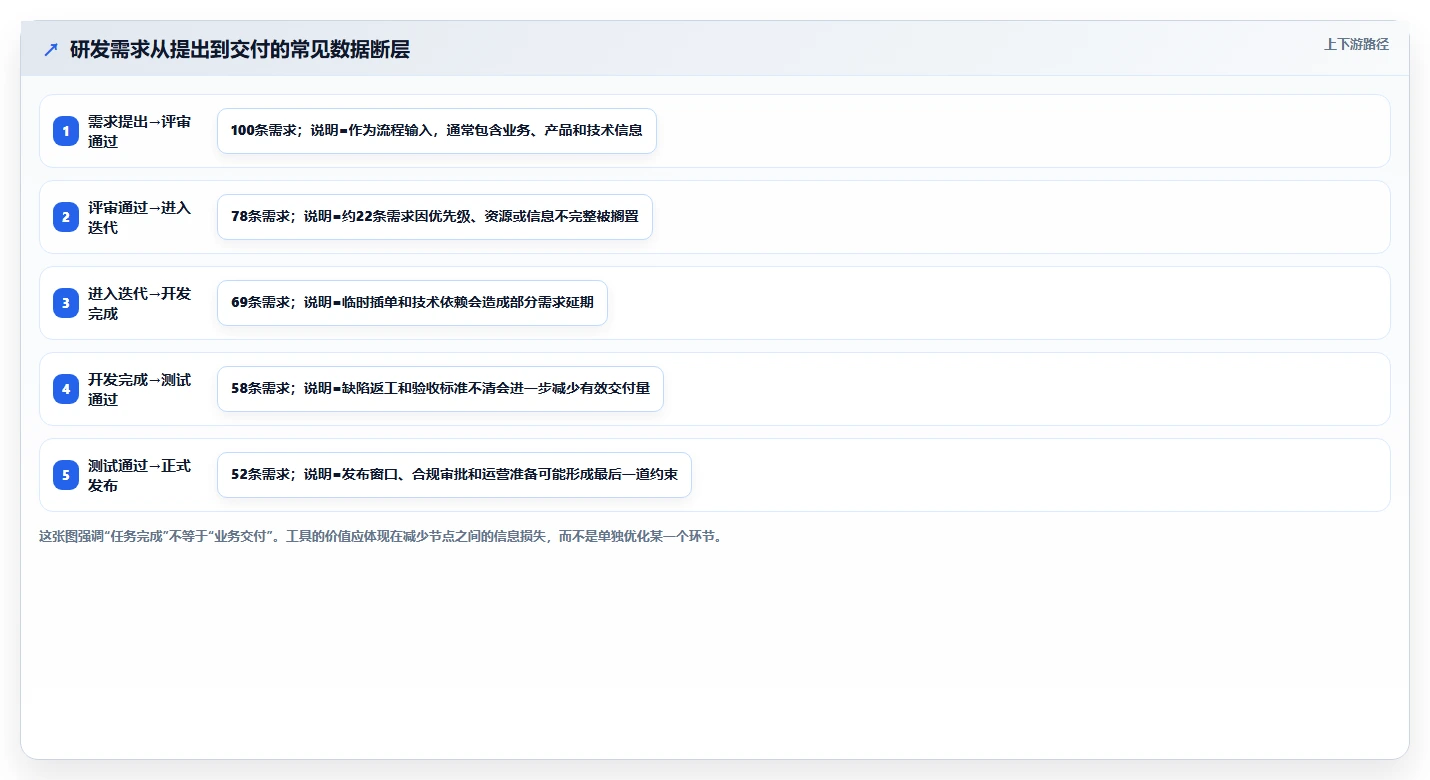Screen dimensions: 1430x780
Task: Click step number badge 4
Action: (66, 389)
